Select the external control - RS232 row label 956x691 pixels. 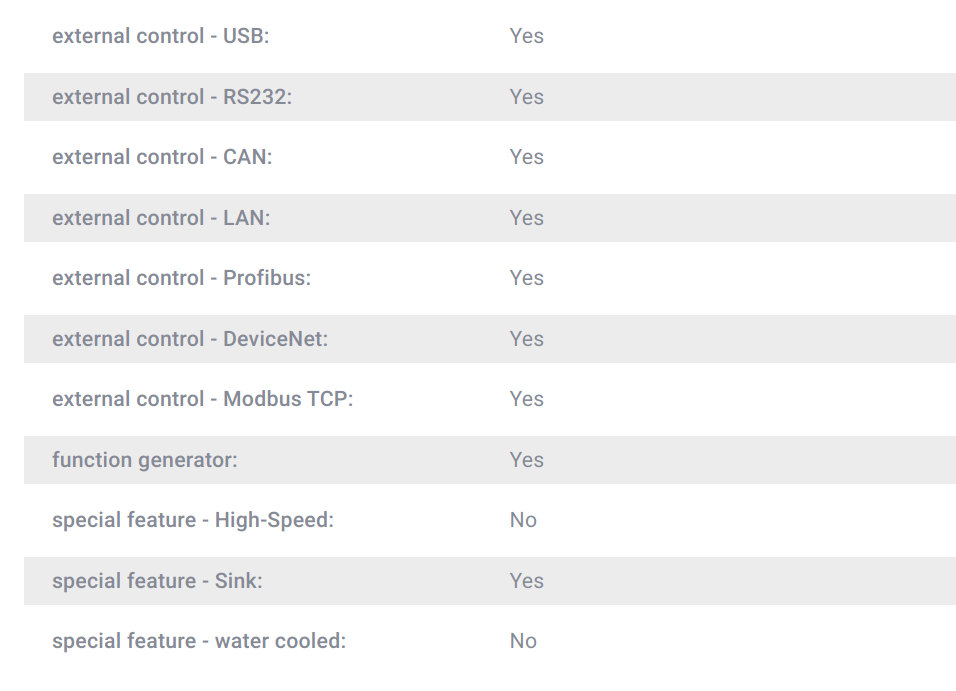[x=172, y=97]
